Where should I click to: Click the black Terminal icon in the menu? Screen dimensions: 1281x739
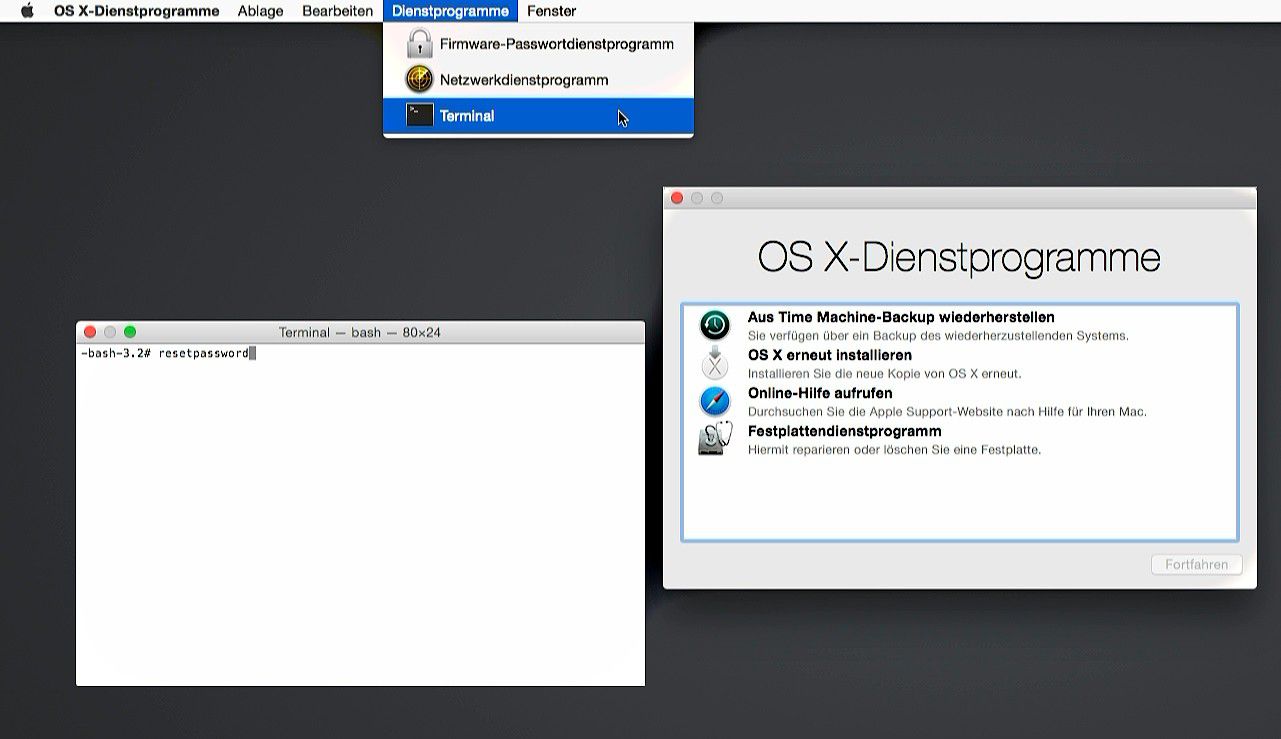(x=419, y=115)
